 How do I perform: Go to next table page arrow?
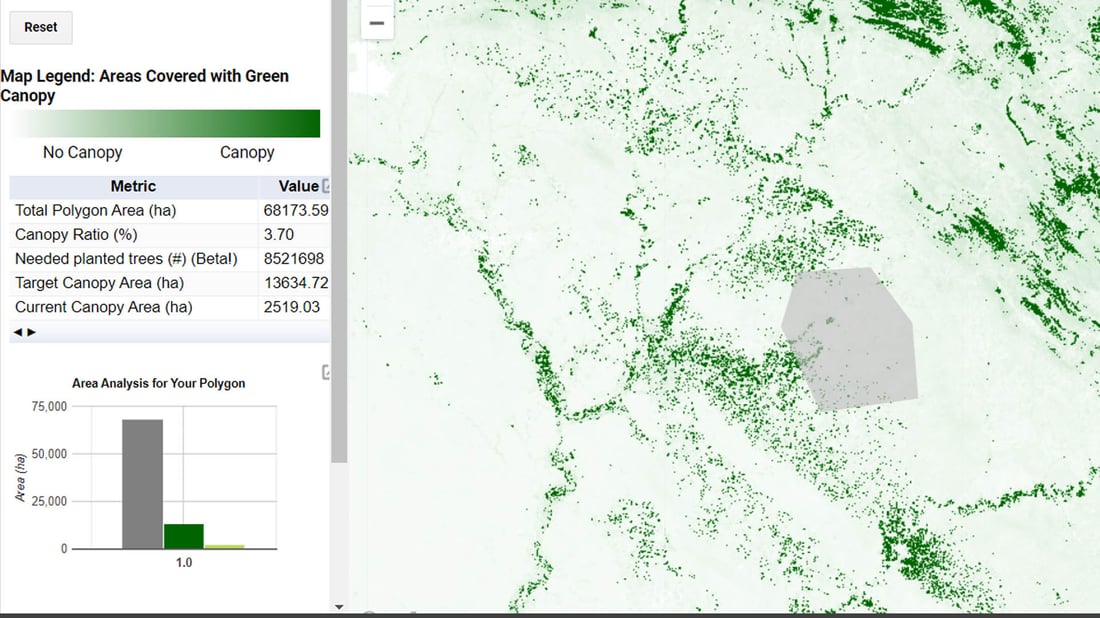[31, 332]
